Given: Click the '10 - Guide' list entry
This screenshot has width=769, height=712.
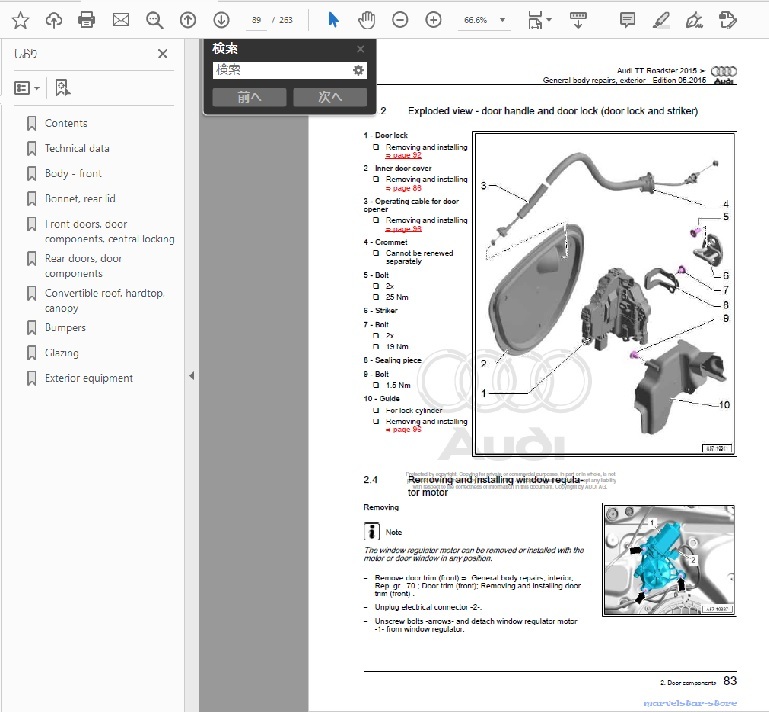Looking at the screenshot, I should click(382, 399).
